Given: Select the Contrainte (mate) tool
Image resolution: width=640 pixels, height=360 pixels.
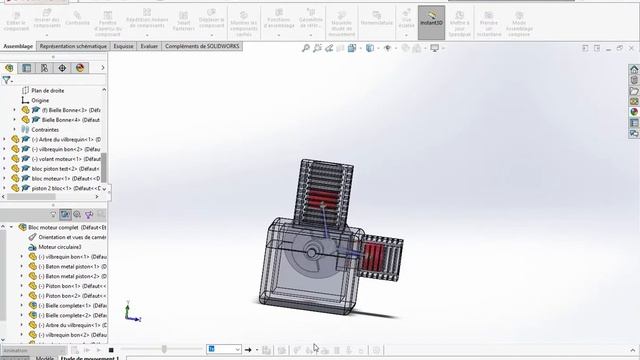Looking at the screenshot, I should (x=78, y=19).
